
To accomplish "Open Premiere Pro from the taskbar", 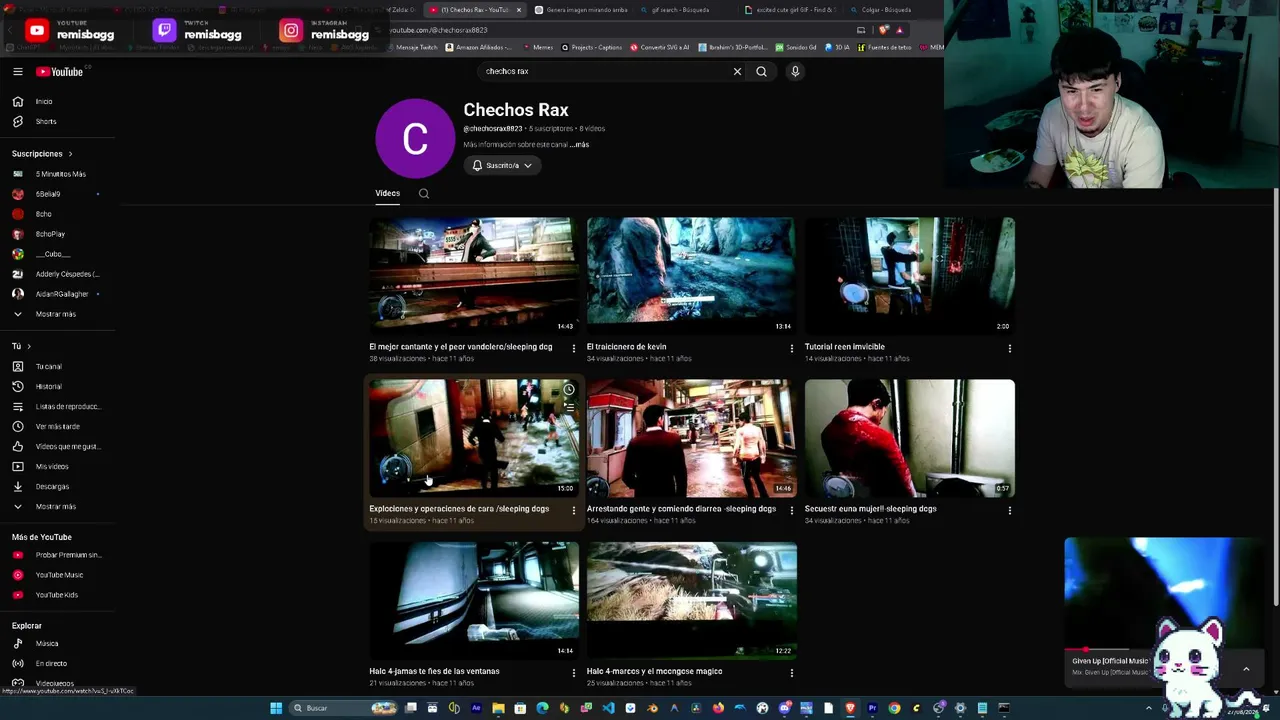I will (872, 708).
